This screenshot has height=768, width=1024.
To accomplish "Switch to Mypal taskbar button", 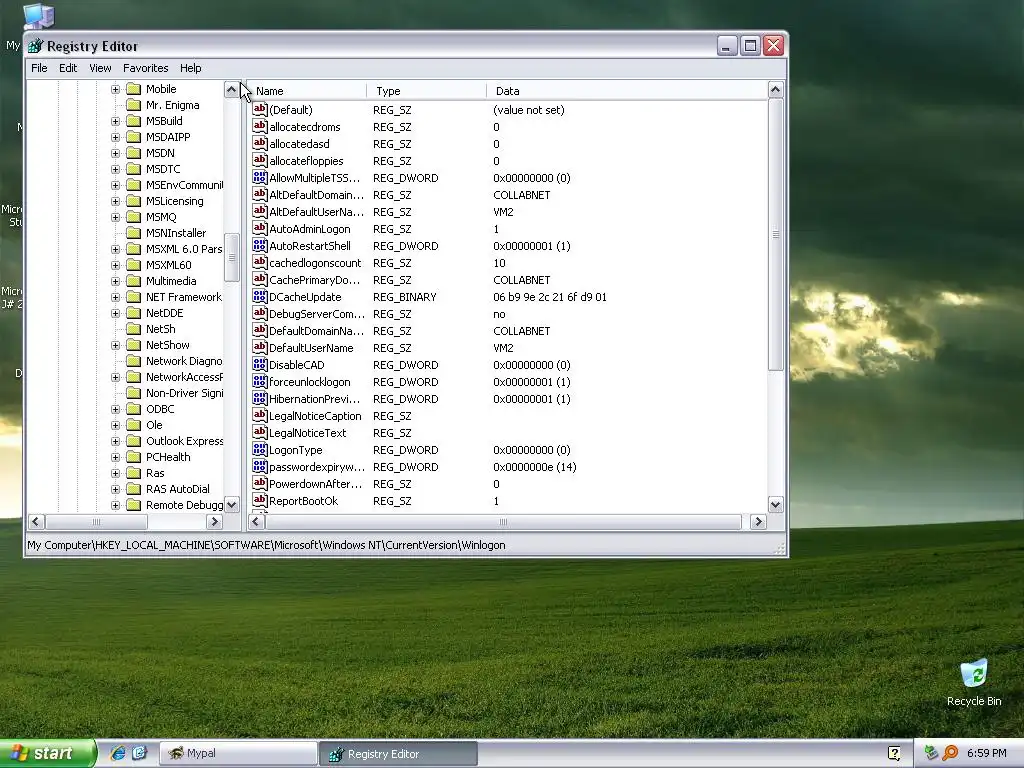I will (238, 753).
